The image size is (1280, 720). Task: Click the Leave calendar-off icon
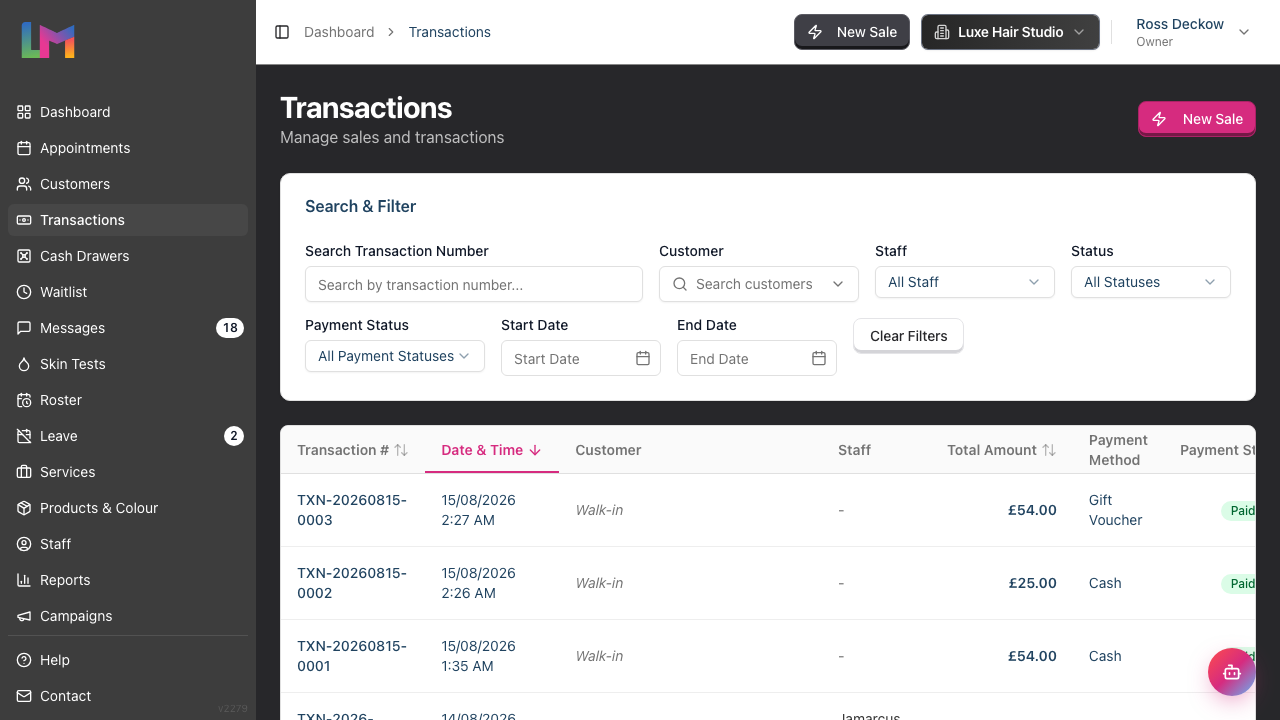(x=24, y=436)
